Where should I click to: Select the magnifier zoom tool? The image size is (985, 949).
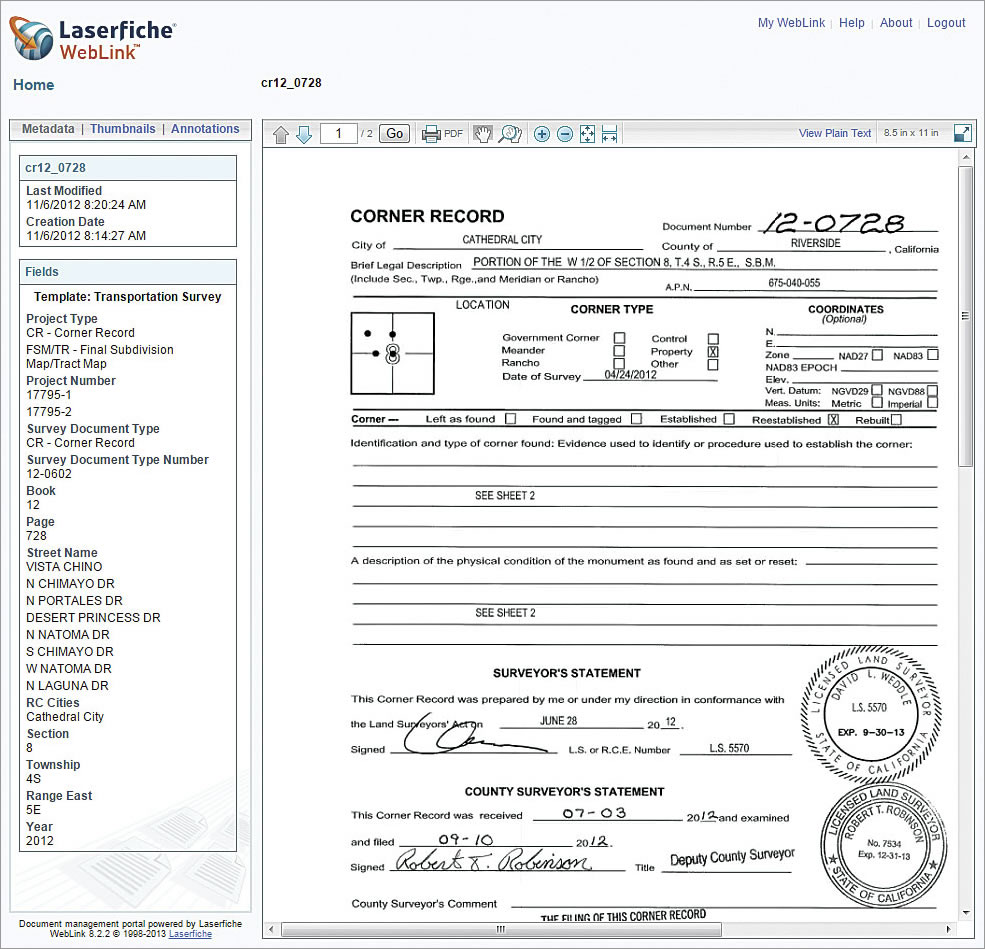point(510,134)
